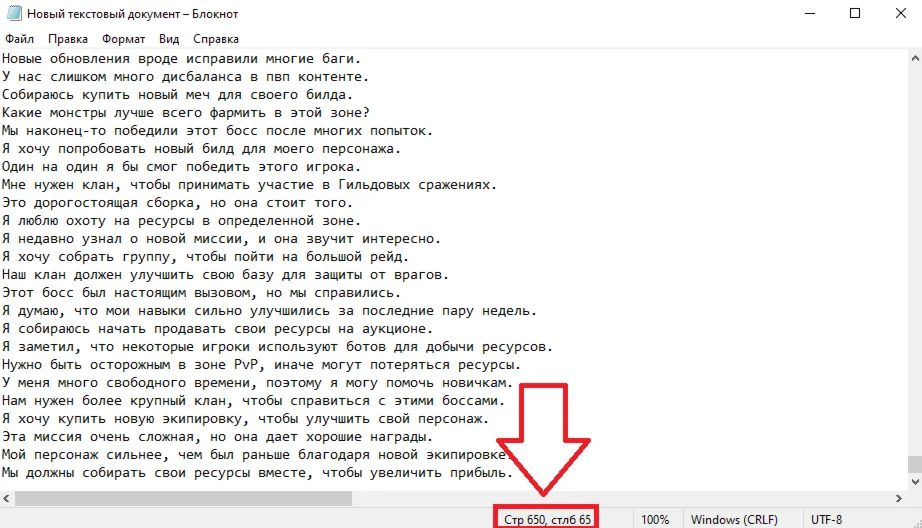The height and width of the screenshot is (528, 922).
Task: Click vertical scrollbar down arrow
Action: [914, 482]
